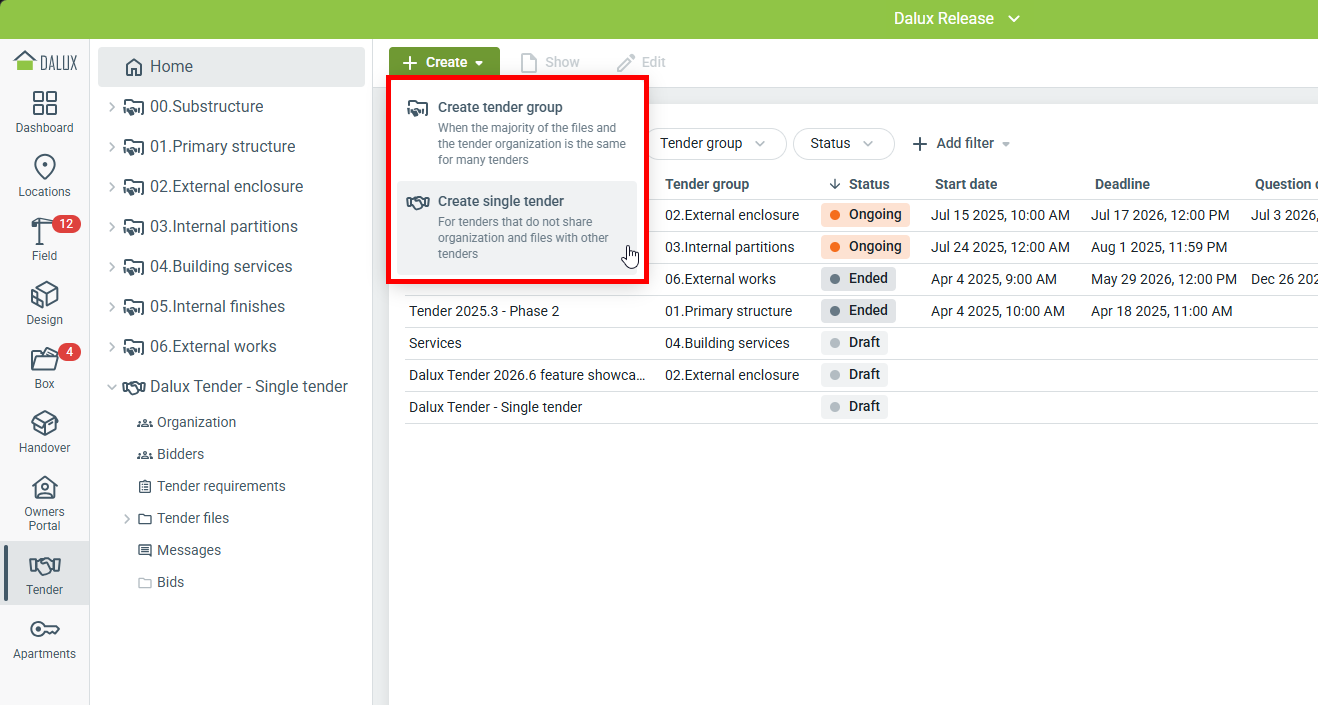Open the Apartments module
This screenshot has height=705, width=1318.
click(x=44, y=638)
